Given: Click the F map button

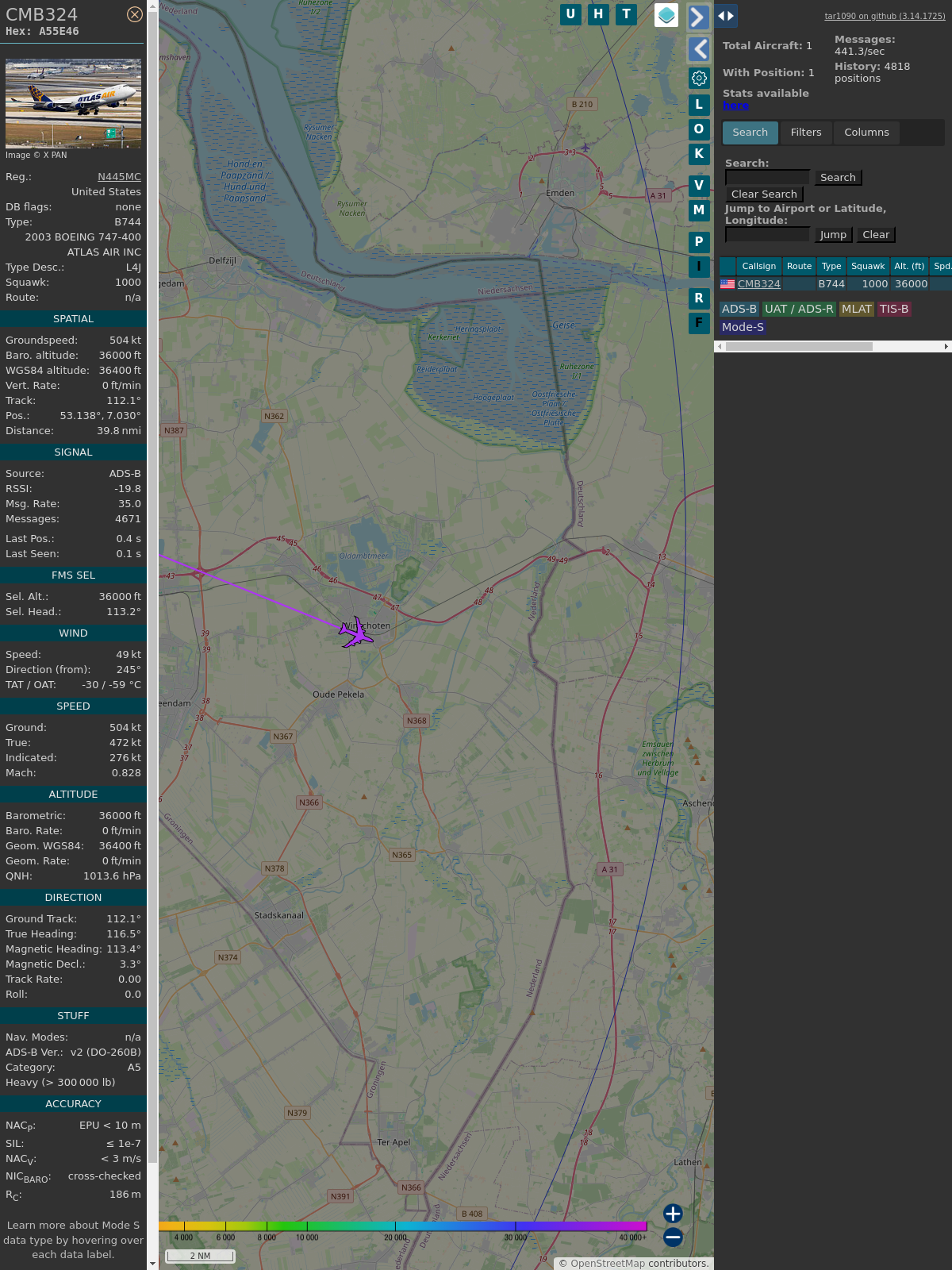Looking at the screenshot, I should [699, 323].
